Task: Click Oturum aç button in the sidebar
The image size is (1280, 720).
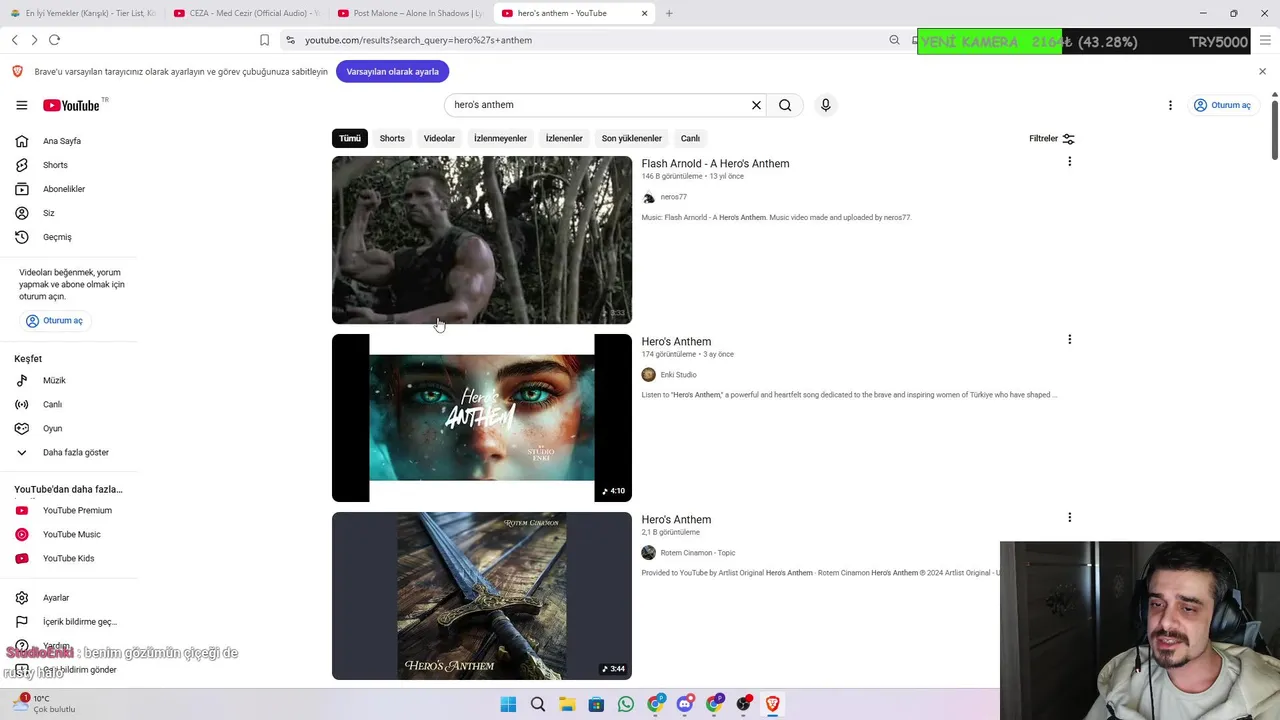Action: point(54,321)
